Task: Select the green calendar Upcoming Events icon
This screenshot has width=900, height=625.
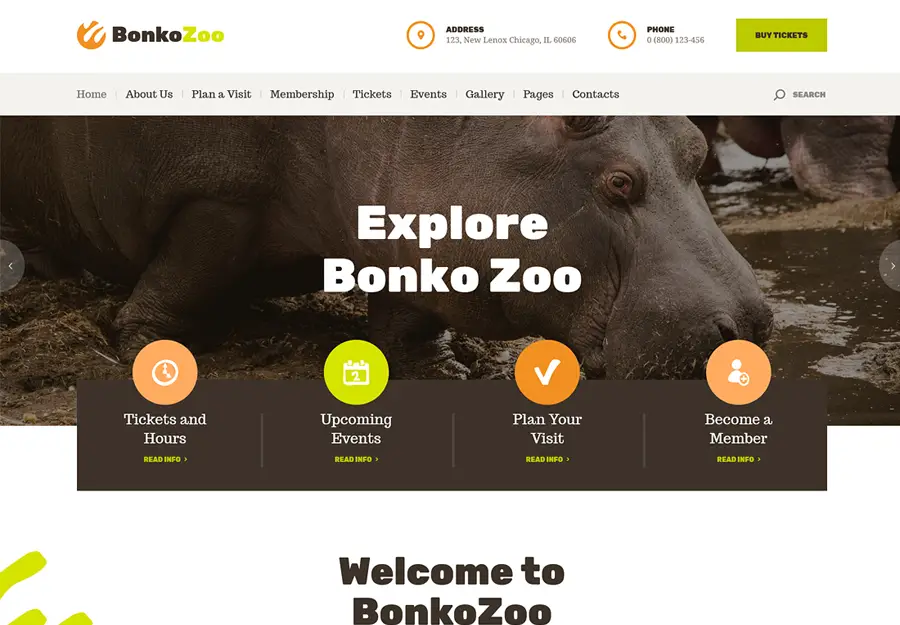Action: (x=356, y=372)
